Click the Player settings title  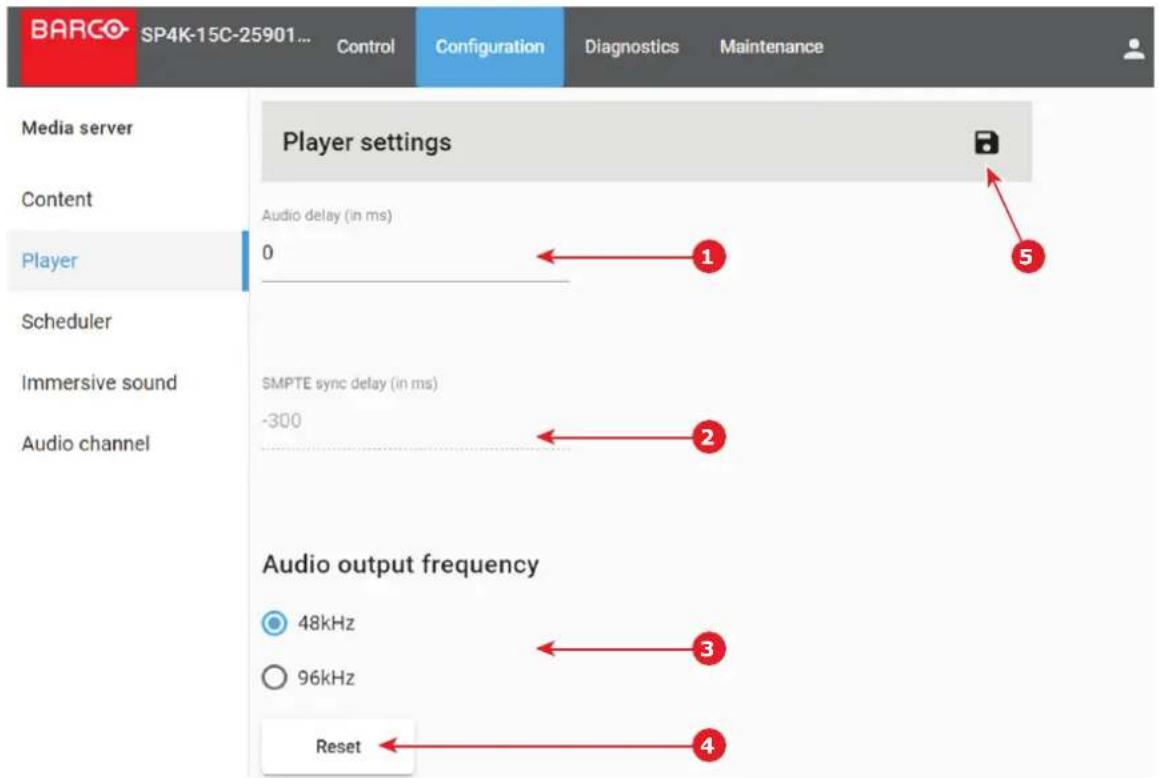[x=367, y=142]
